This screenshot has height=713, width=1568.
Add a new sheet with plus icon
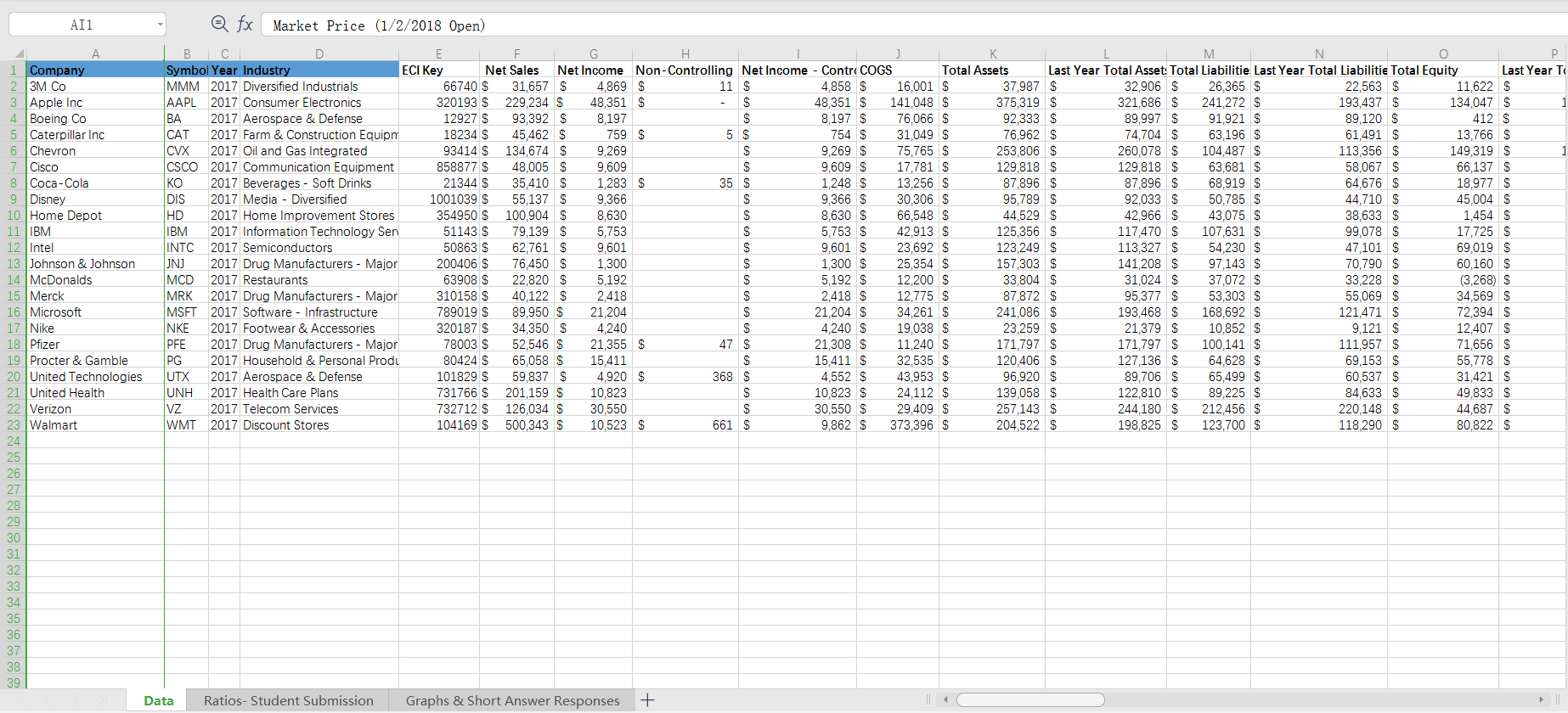pyautogui.click(x=647, y=700)
